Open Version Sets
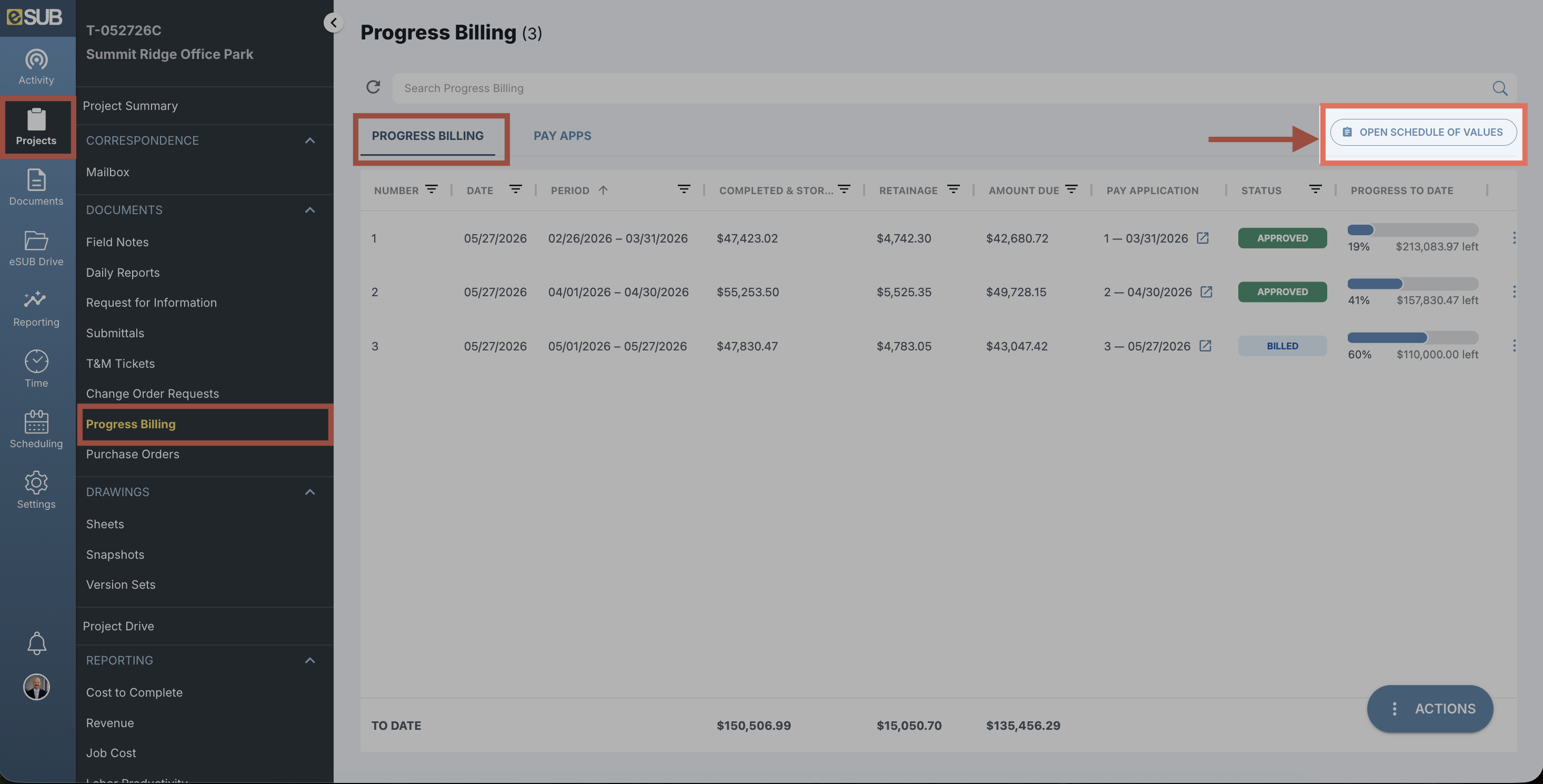 point(121,585)
